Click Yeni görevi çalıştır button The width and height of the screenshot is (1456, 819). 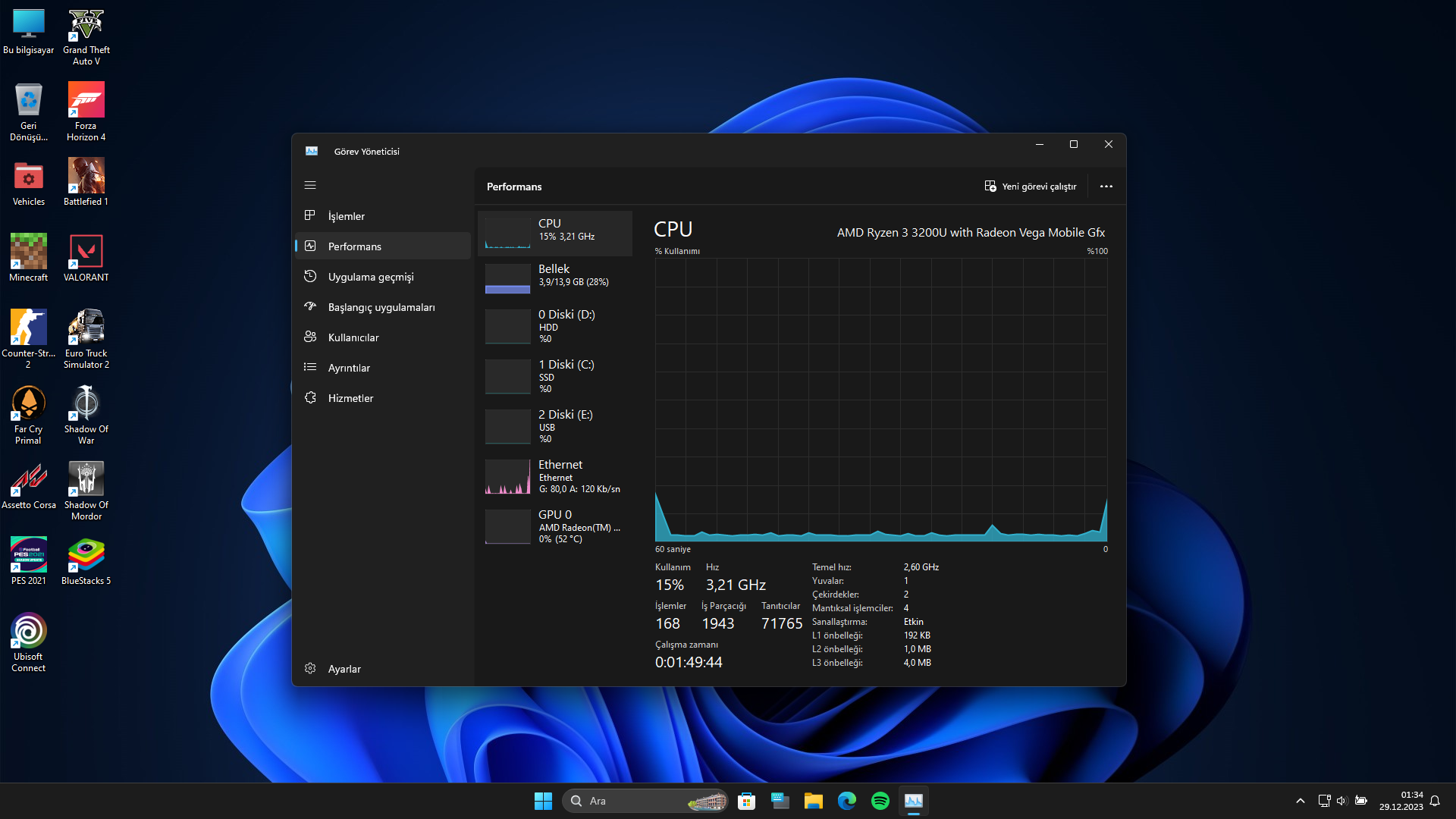(x=1031, y=187)
